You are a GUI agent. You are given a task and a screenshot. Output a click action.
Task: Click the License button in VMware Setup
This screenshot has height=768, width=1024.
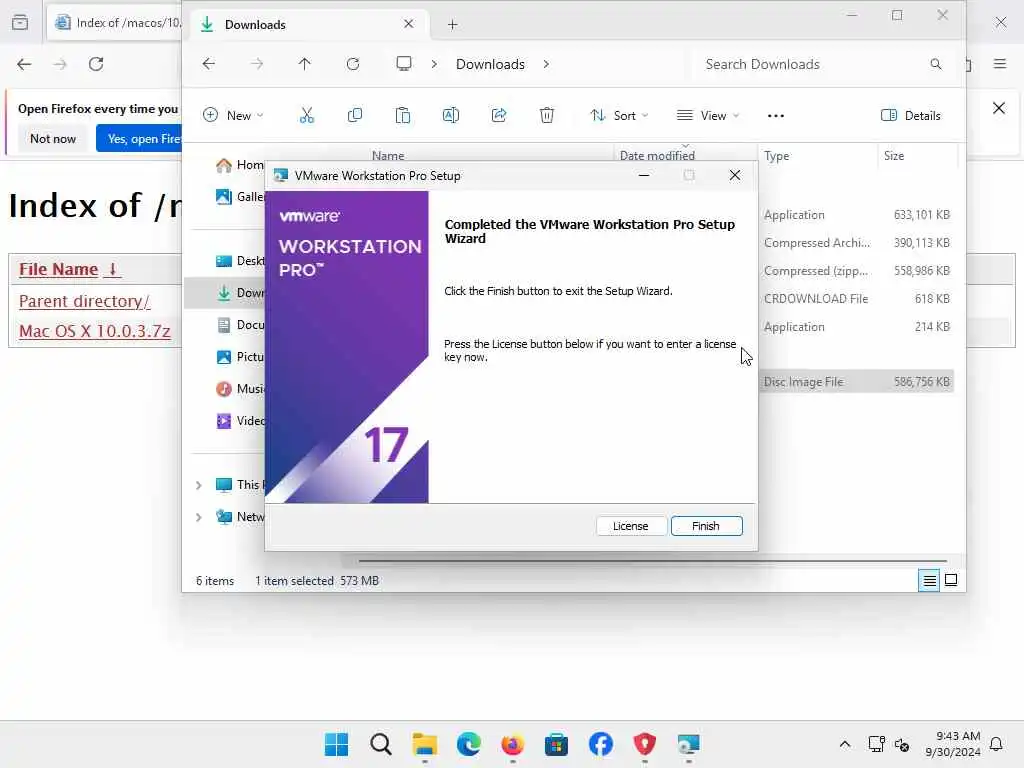pyautogui.click(x=630, y=526)
